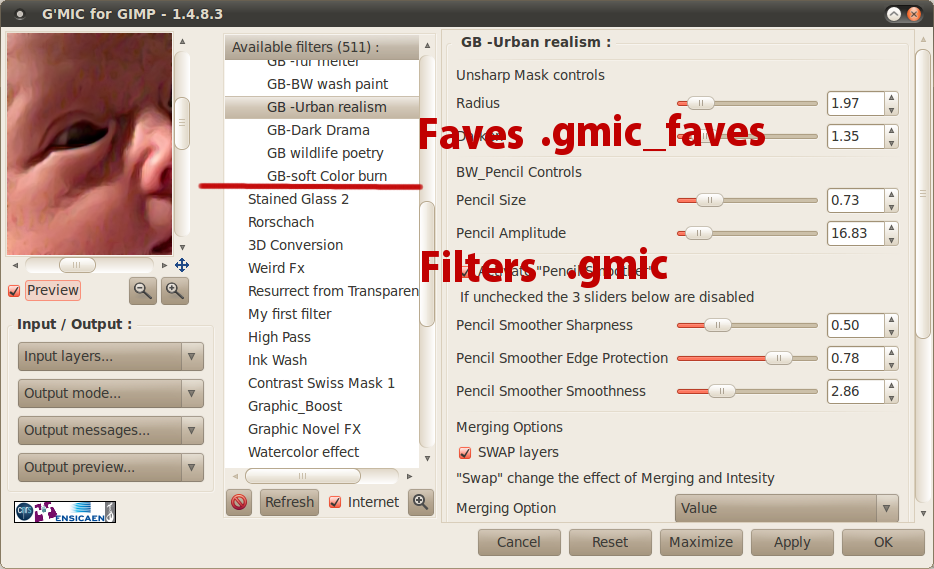Click the Radius slider
Screen dimensions: 934x569
[x=747, y=104]
